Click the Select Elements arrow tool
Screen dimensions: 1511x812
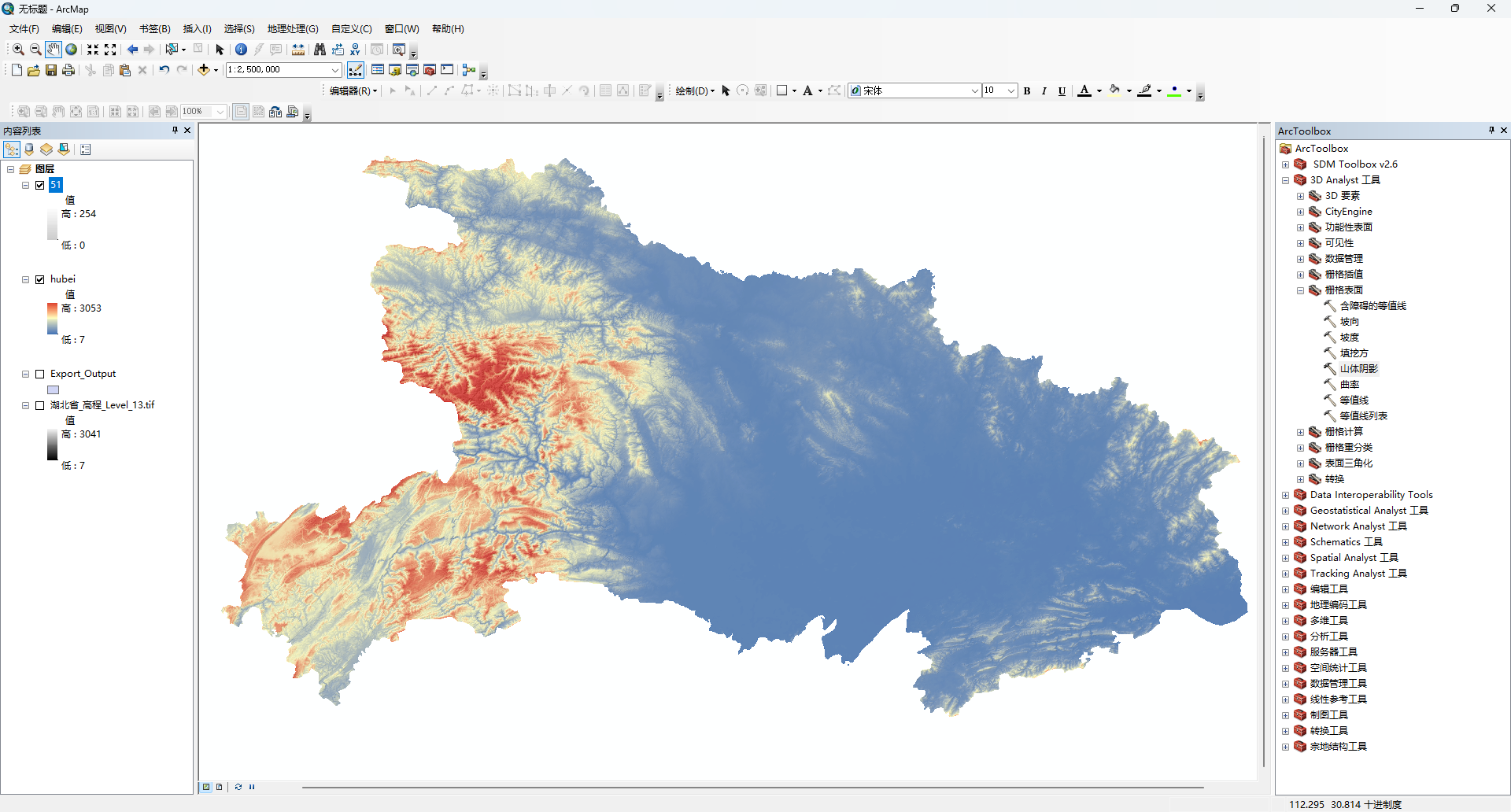220,50
